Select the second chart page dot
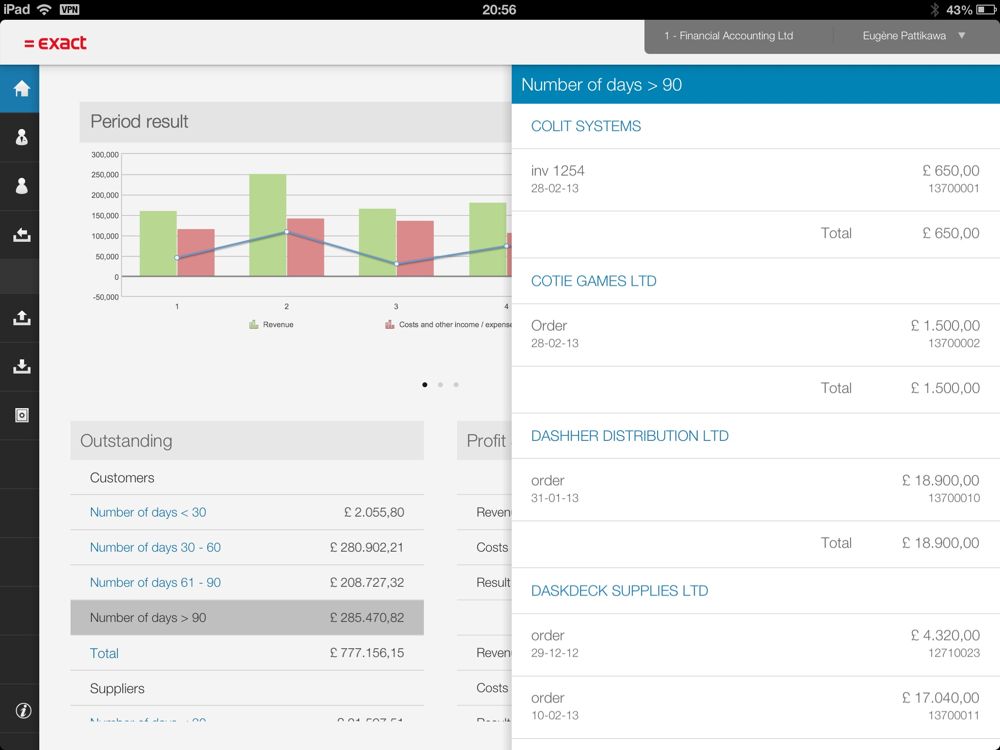Image resolution: width=1000 pixels, height=750 pixels. click(440, 385)
